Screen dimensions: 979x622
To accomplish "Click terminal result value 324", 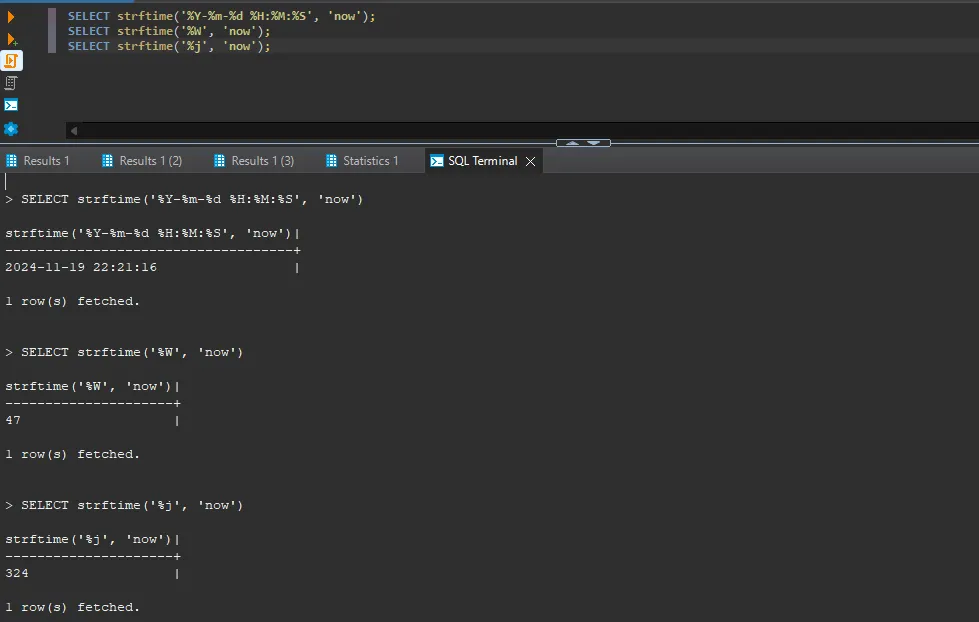I will point(17,573).
